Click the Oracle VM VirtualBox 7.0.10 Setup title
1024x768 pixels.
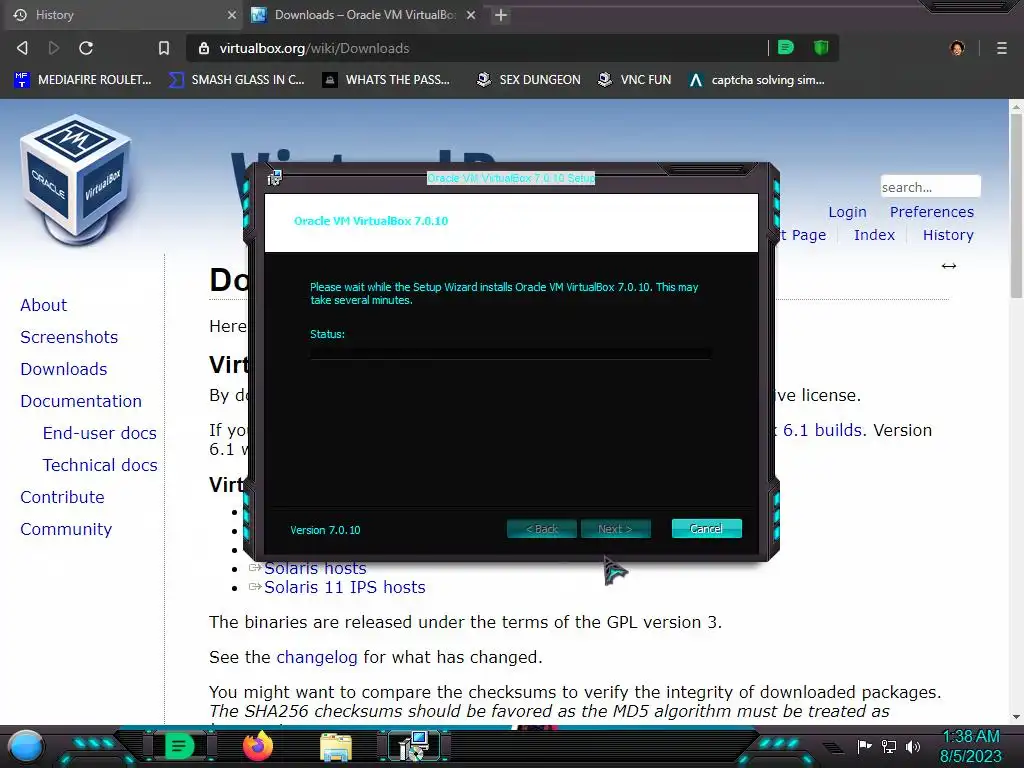tap(511, 178)
